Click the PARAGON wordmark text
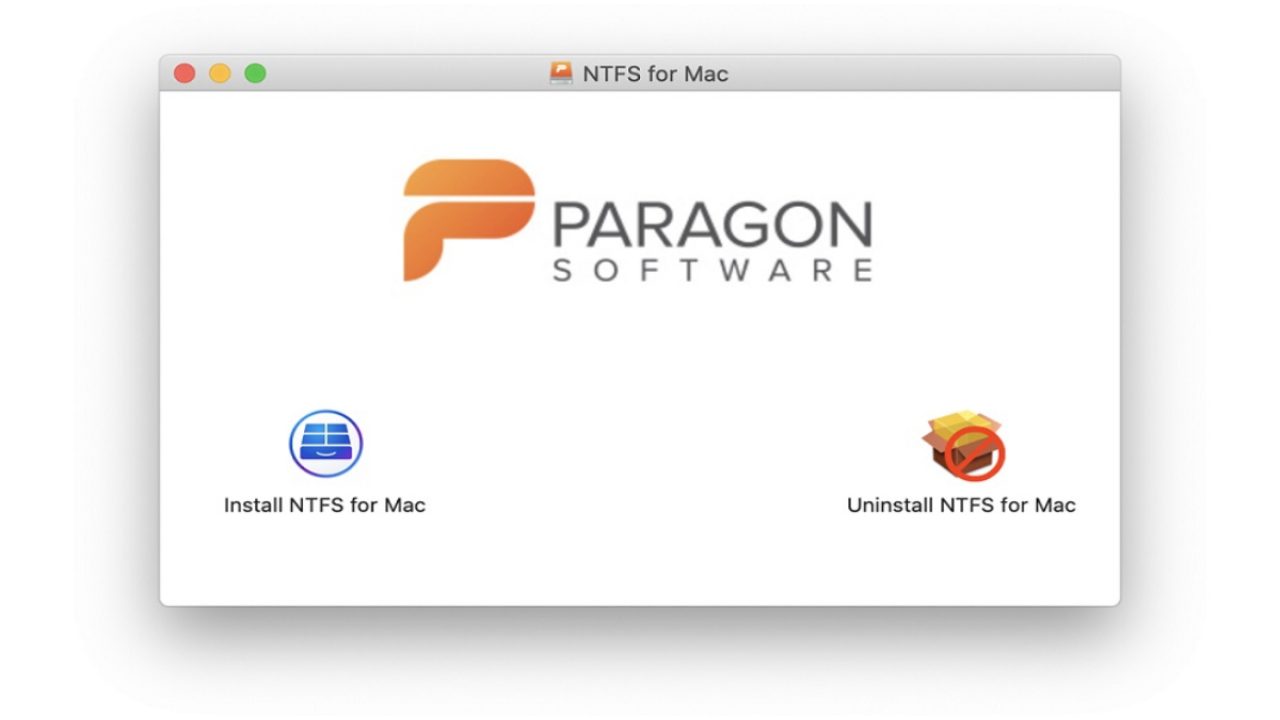1280x720 pixels. click(x=712, y=226)
